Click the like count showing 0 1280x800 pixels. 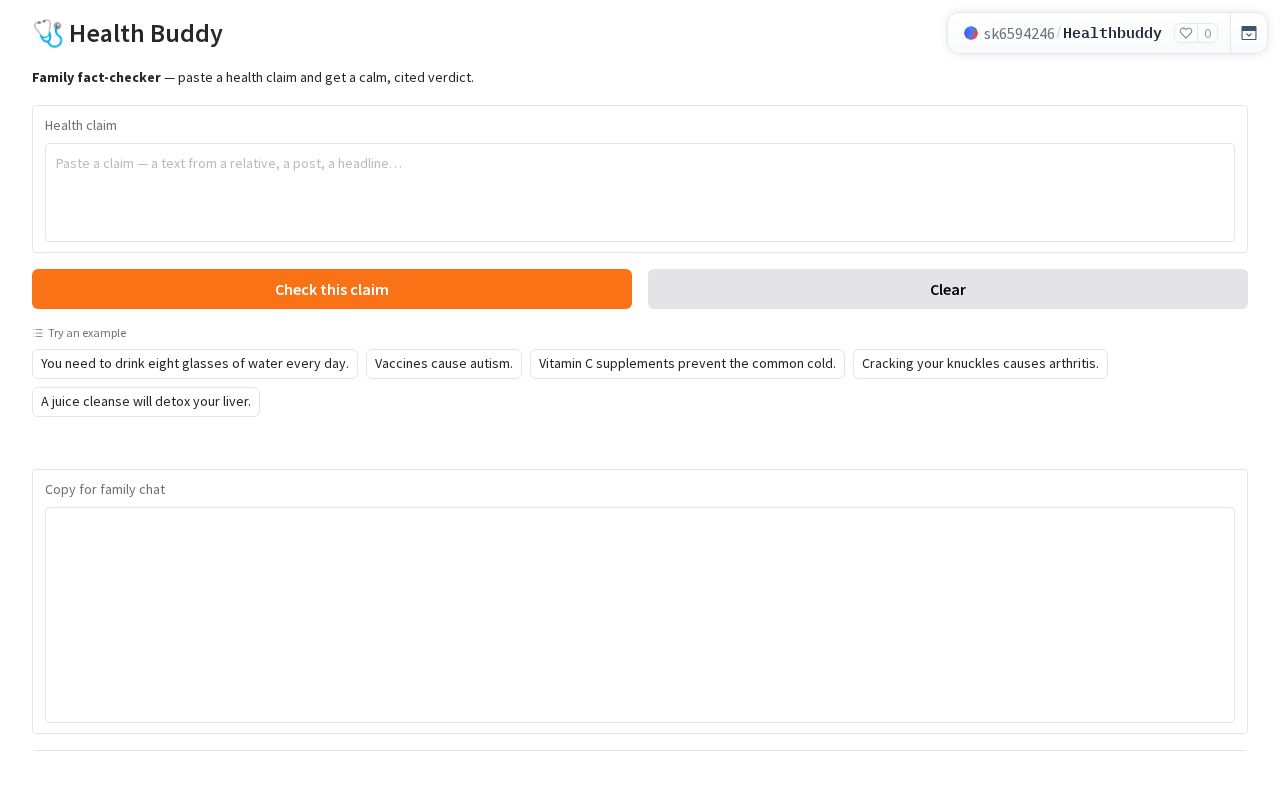[x=1208, y=33]
